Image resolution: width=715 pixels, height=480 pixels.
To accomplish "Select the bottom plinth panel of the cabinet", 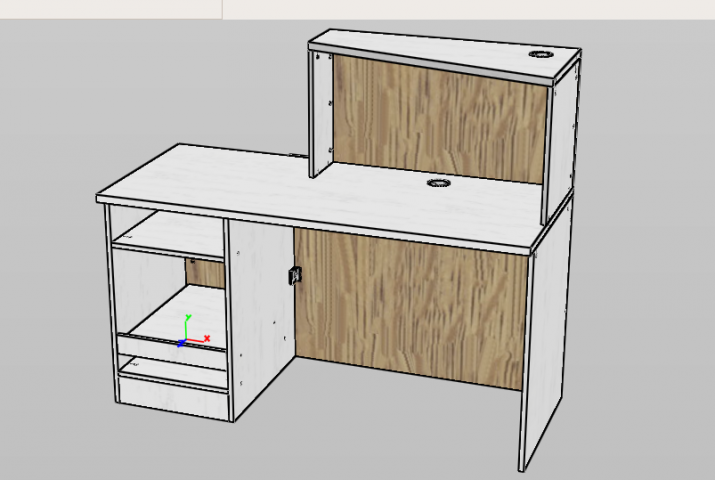I will [173, 399].
